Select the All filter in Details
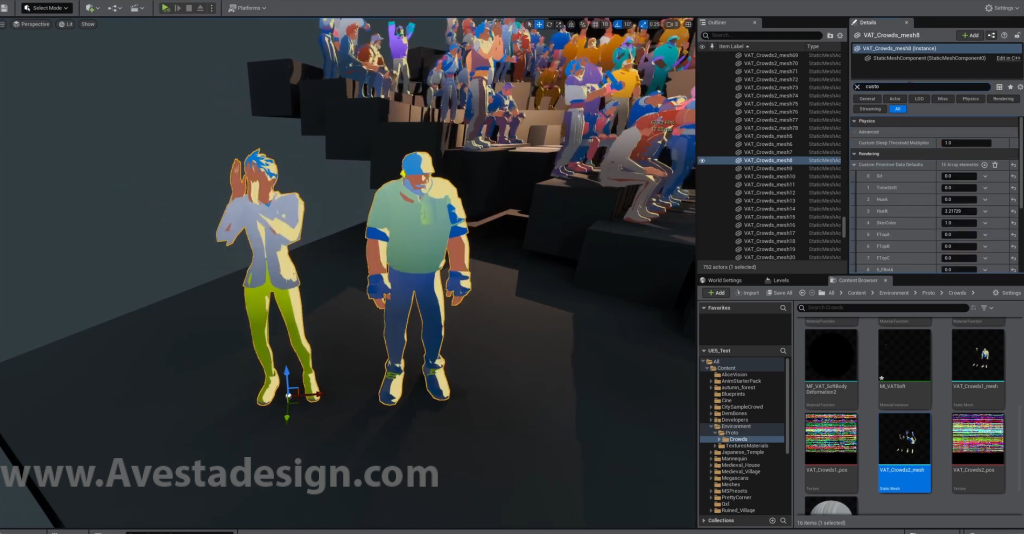 pyautogui.click(x=898, y=109)
